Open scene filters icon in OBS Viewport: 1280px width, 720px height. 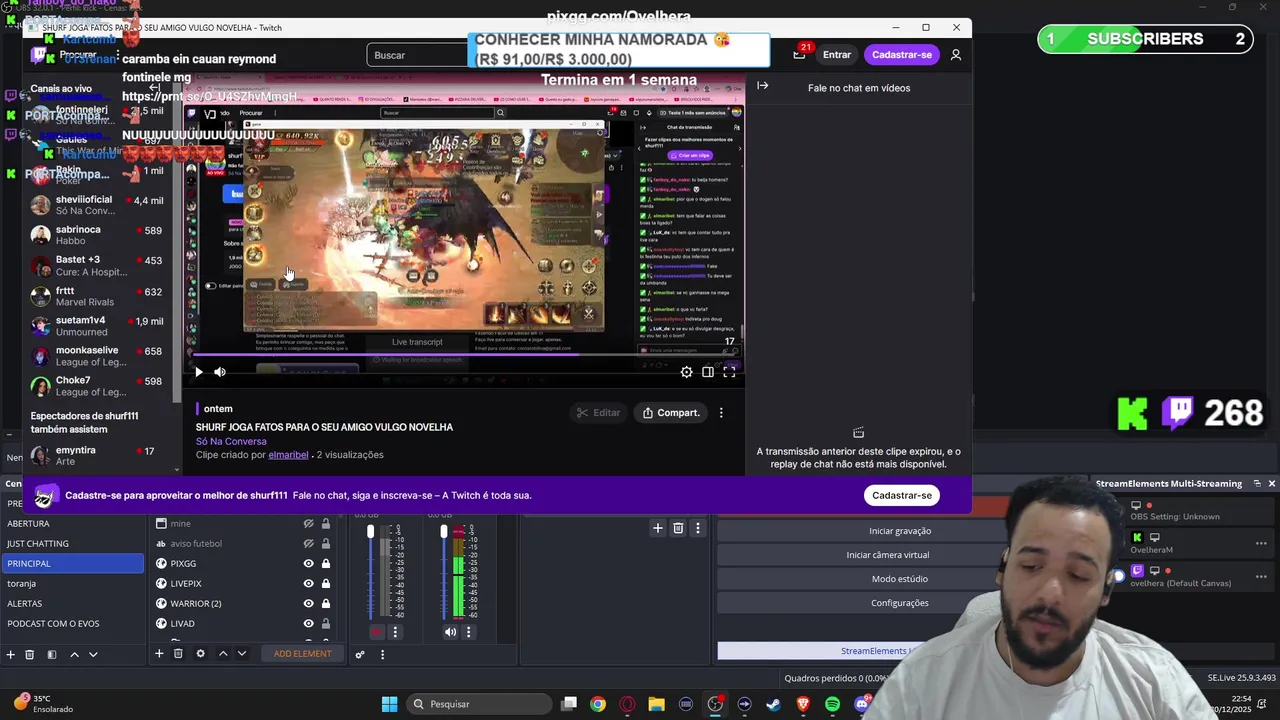tap(52, 654)
